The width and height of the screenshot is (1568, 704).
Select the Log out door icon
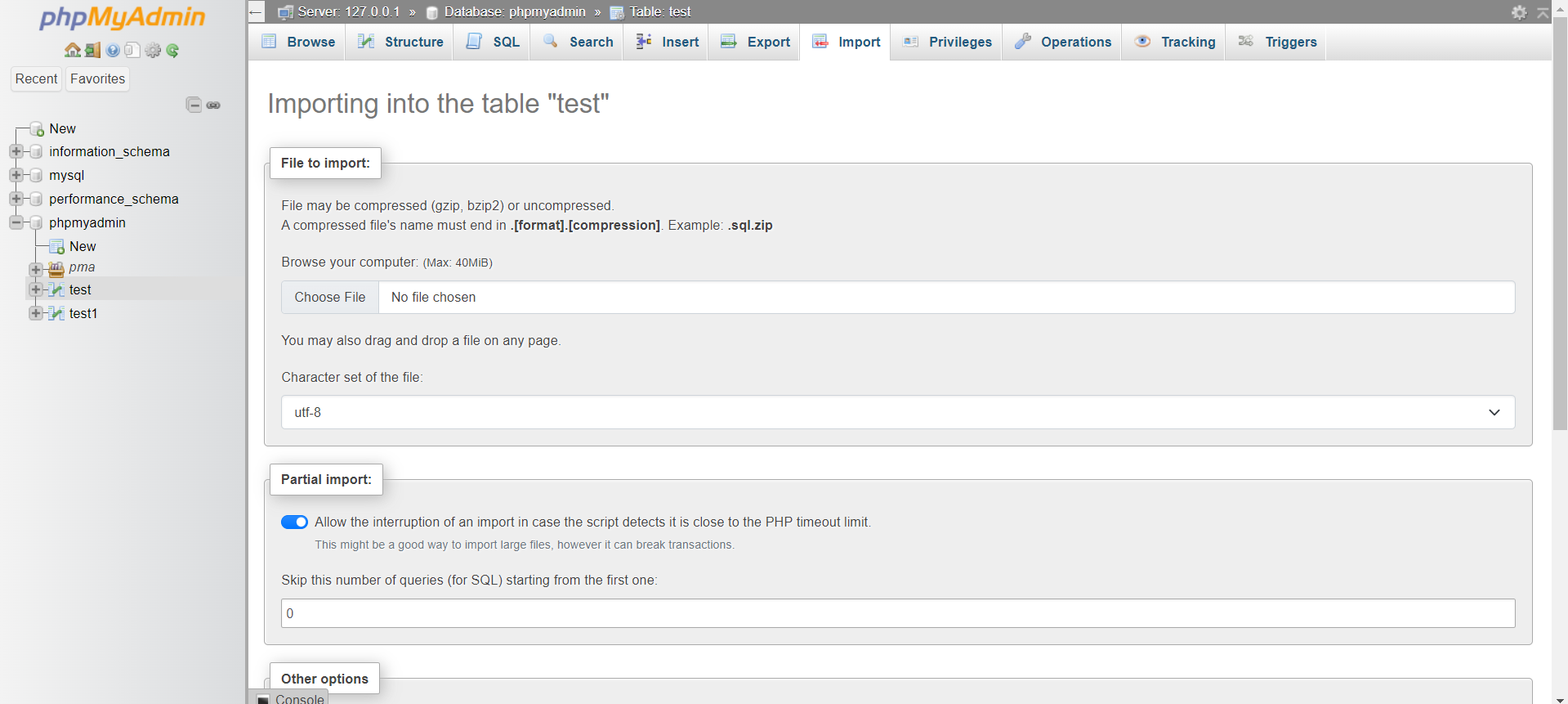tap(92, 50)
